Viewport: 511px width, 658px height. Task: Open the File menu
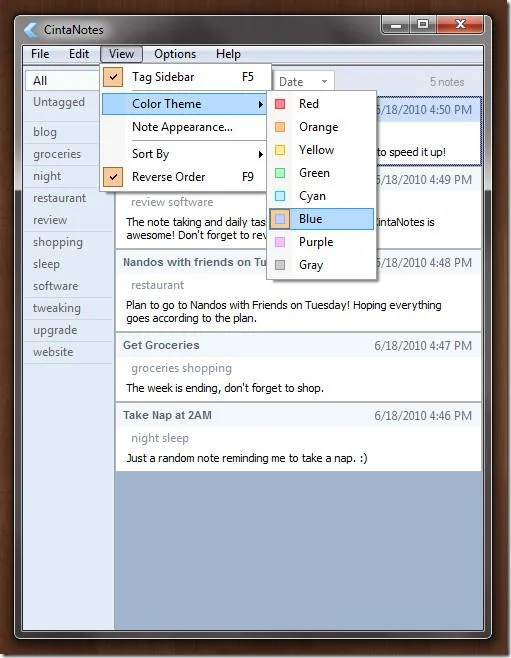(40, 54)
